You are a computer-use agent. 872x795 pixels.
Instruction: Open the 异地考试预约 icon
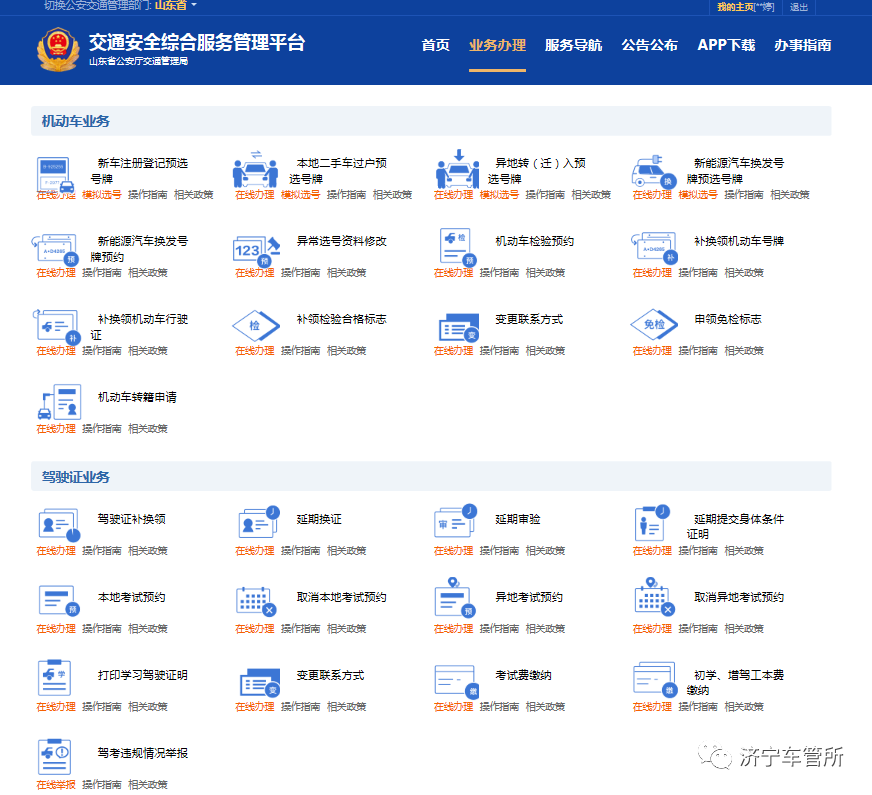click(455, 598)
